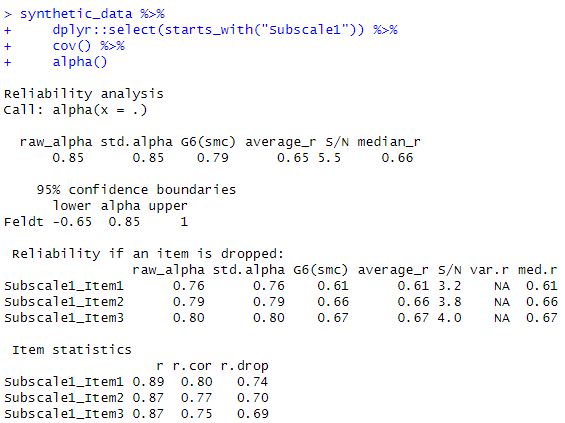Click the 95% confidence boundaries heading

click(x=136, y=190)
